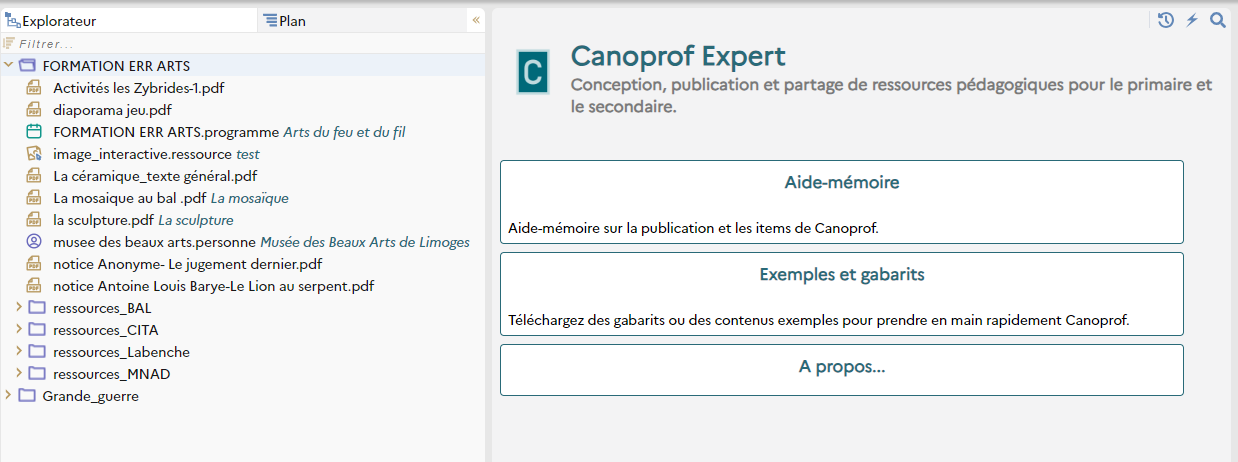Viewport: 1238px width, 462px height.
Task: Expand the ressources_MNAD folder arrow
Action: (19, 373)
